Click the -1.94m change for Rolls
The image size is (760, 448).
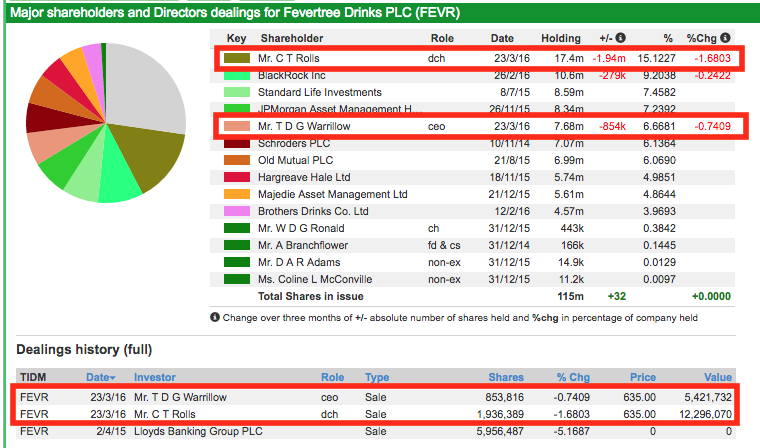(609, 58)
